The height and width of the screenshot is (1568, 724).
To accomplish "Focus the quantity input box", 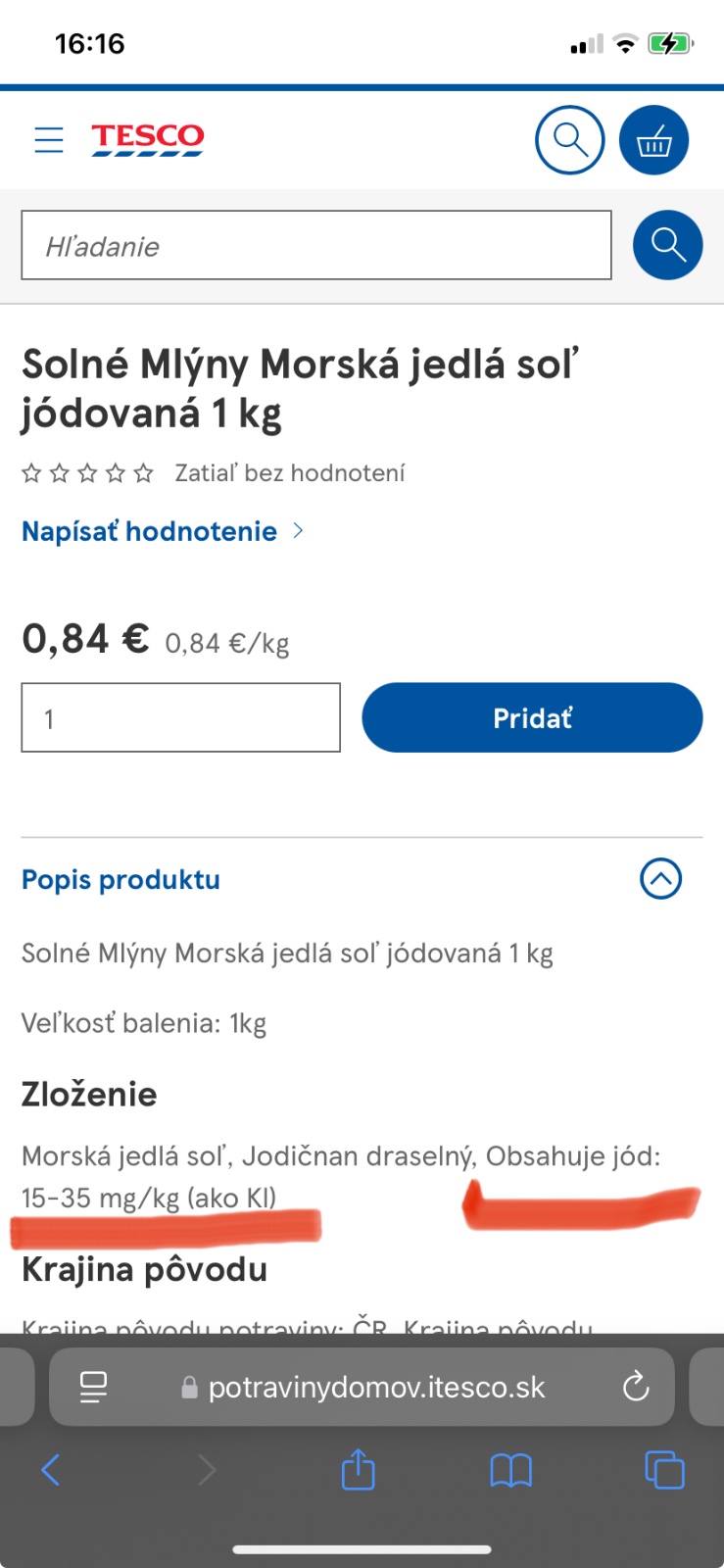I will (x=181, y=718).
